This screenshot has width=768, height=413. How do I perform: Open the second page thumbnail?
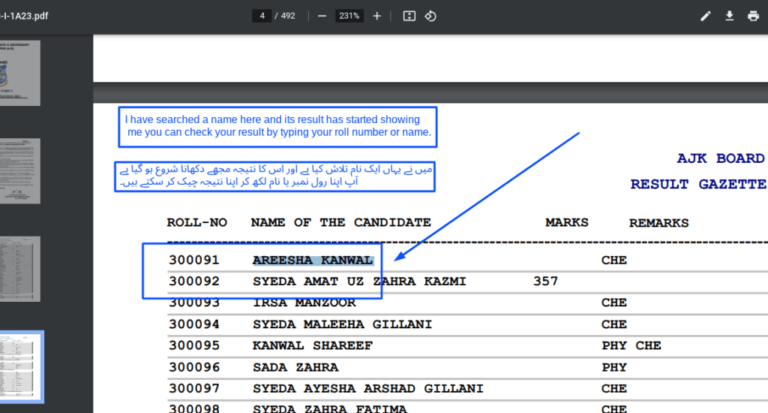20,171
